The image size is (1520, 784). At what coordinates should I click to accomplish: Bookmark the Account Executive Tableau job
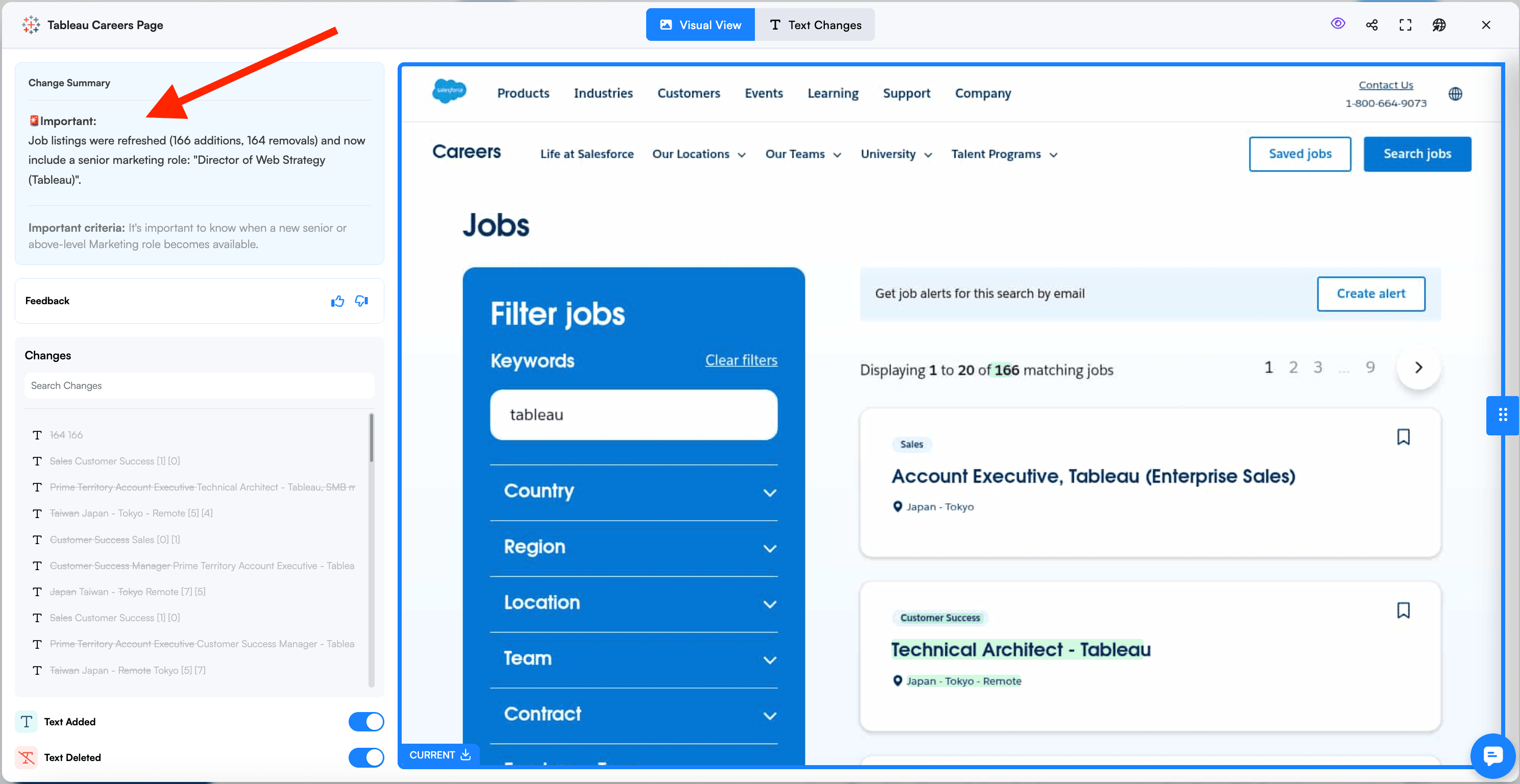point(1403,436)
